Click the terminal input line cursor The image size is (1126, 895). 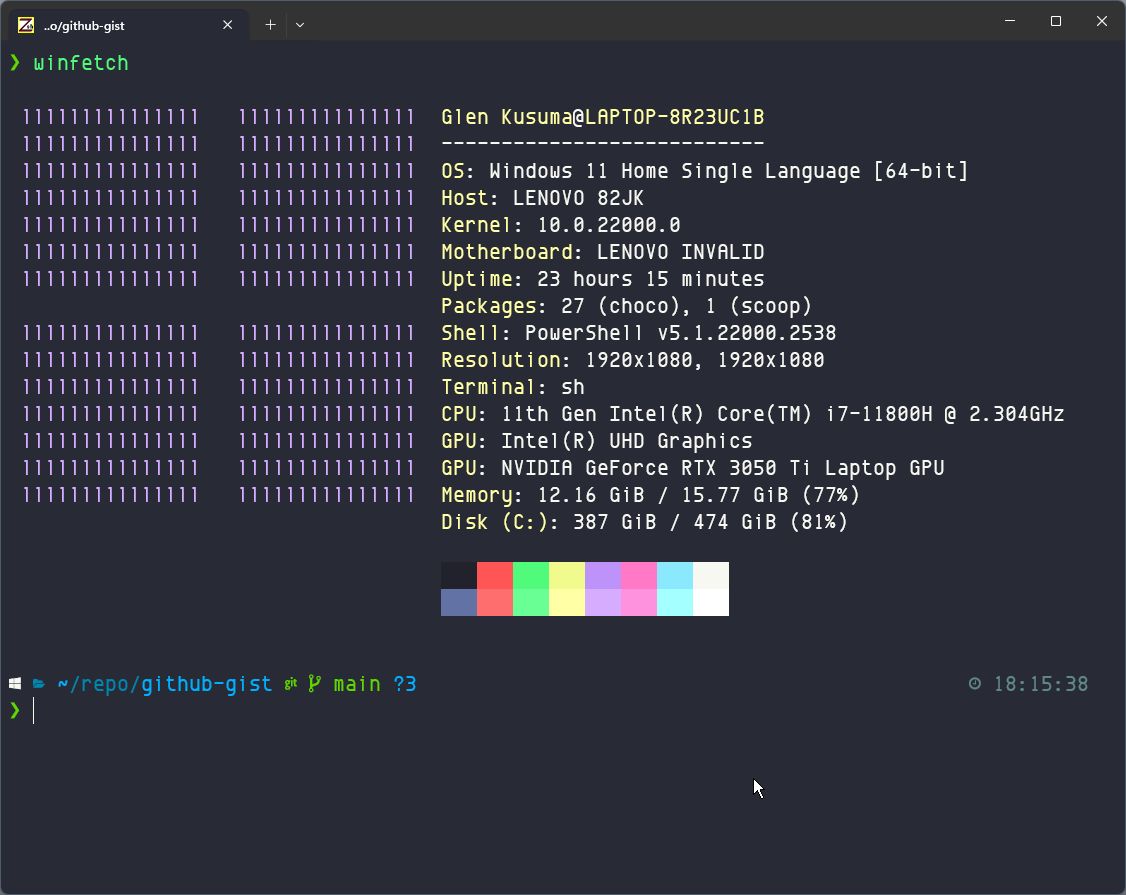point(34,710)
